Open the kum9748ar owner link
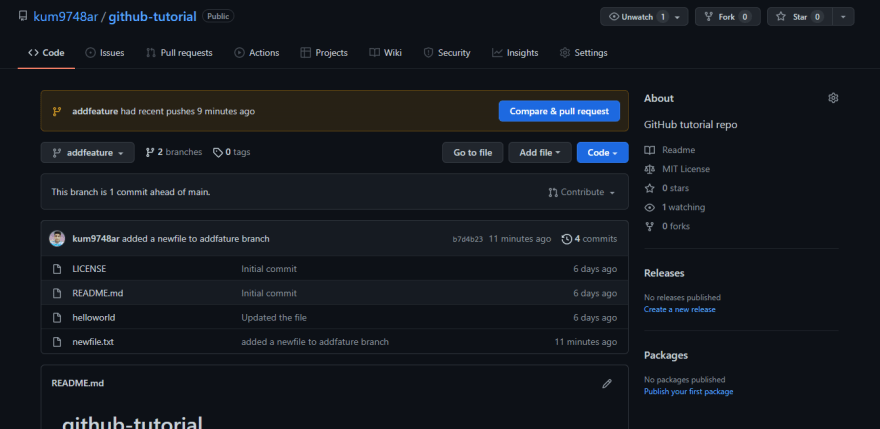Viewport: 880px width, 429px height. pos(66,17)
